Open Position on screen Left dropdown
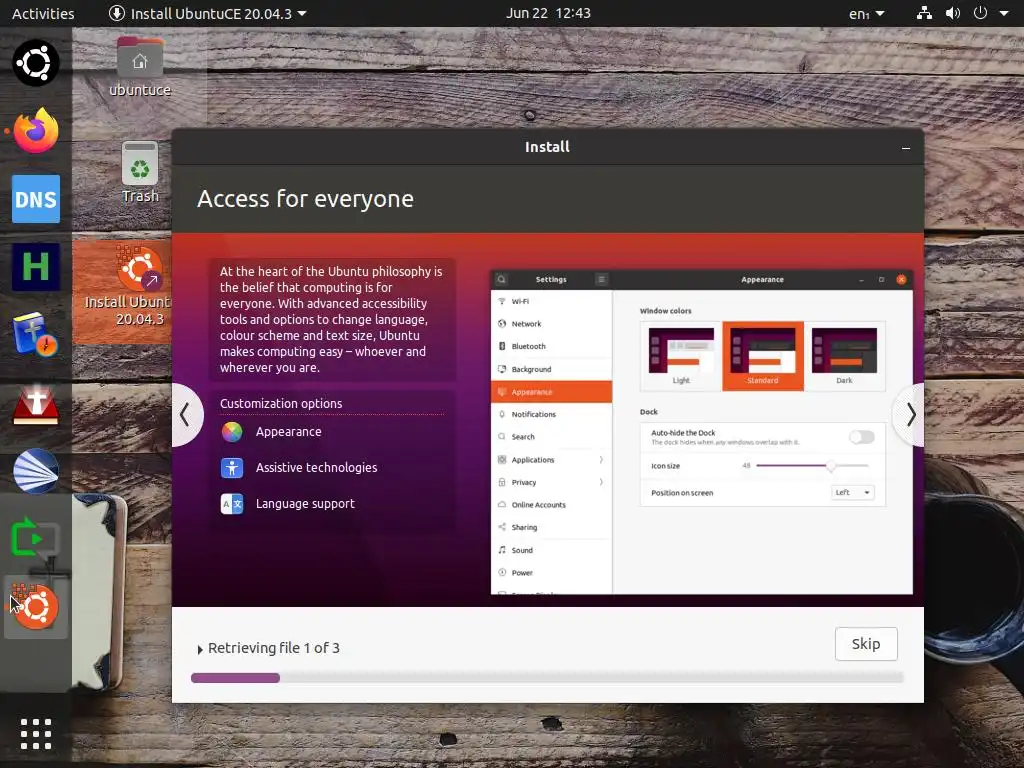Image resolution: width=1024 pixels, height=768 pixels. click(x=852, y=492)
